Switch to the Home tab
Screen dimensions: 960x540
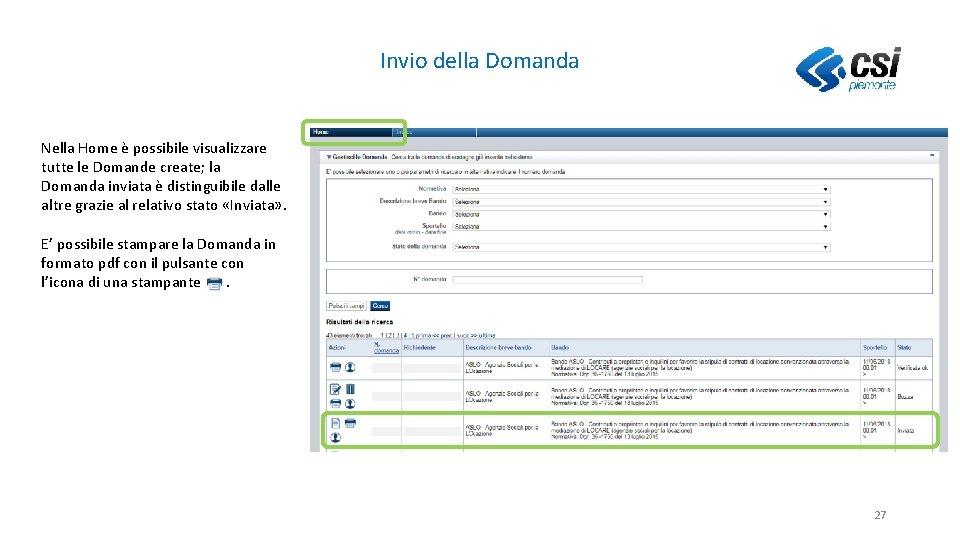click(x=351, y=132)
